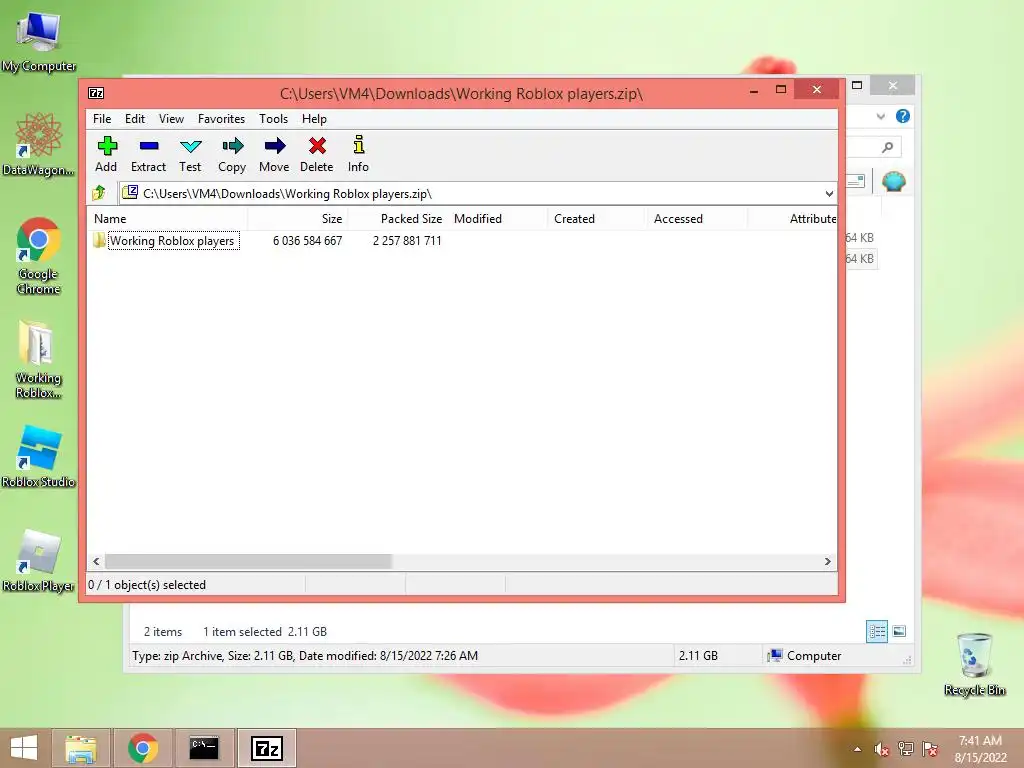
Task: Open the Favorites menu
Action: pos(221,119)
